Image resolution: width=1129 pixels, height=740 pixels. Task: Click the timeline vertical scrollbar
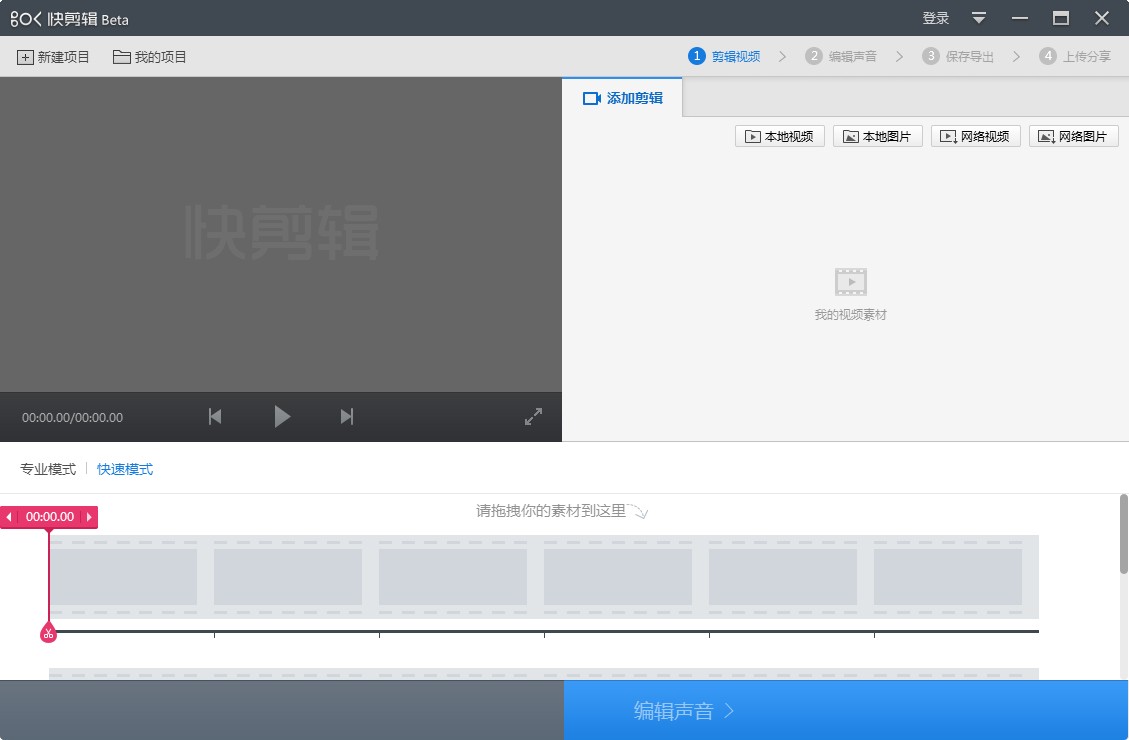click(1123, 534)
